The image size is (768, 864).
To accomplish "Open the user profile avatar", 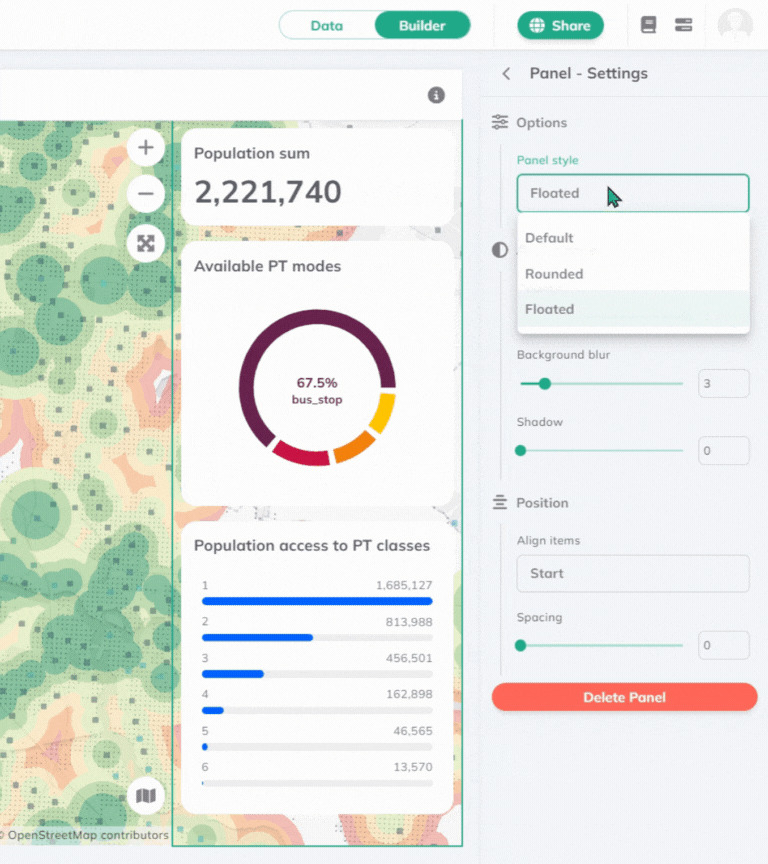I will pos(735,25).
